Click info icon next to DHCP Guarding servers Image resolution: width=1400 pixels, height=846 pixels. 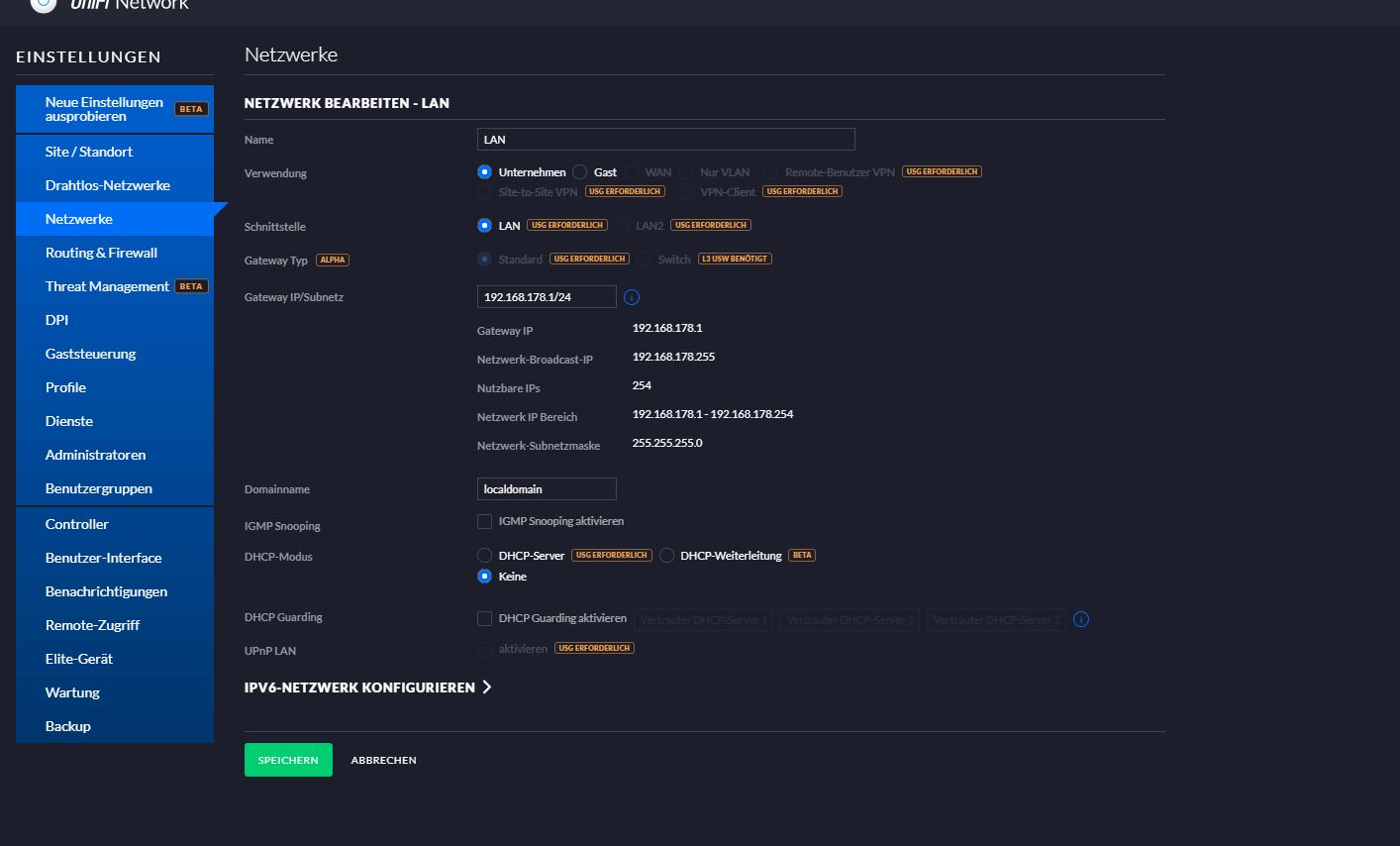[x=1081, y=619]
